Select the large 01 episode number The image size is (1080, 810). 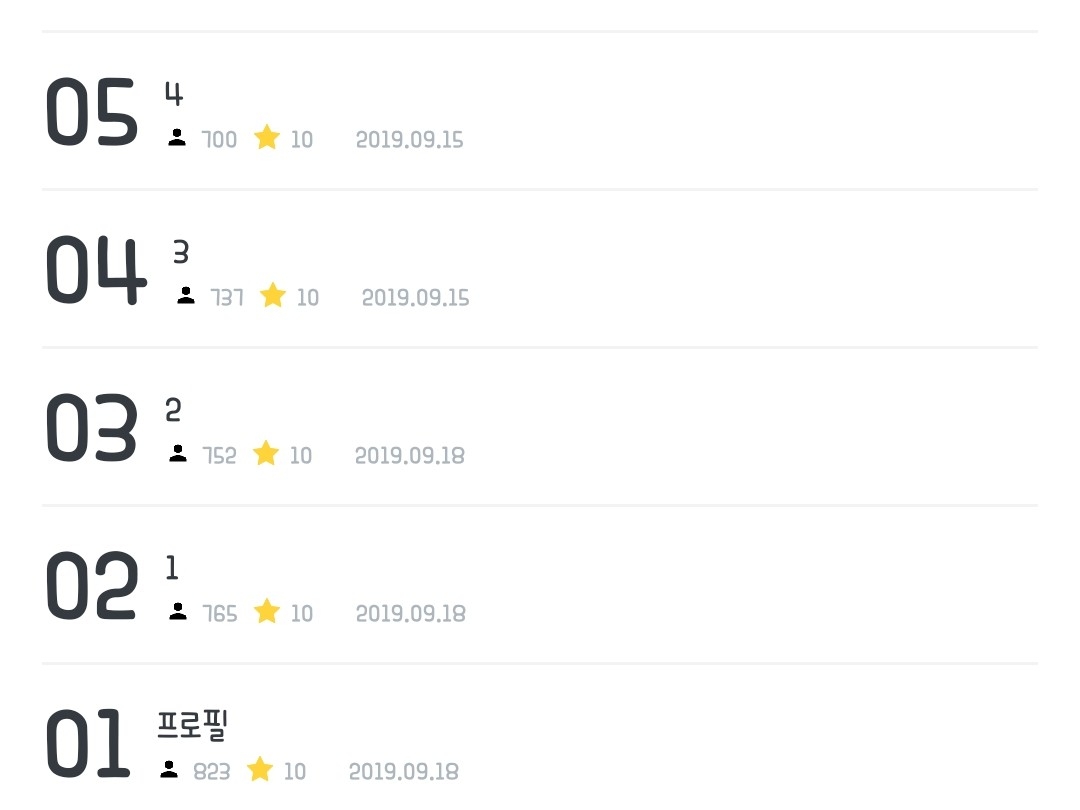87,745
